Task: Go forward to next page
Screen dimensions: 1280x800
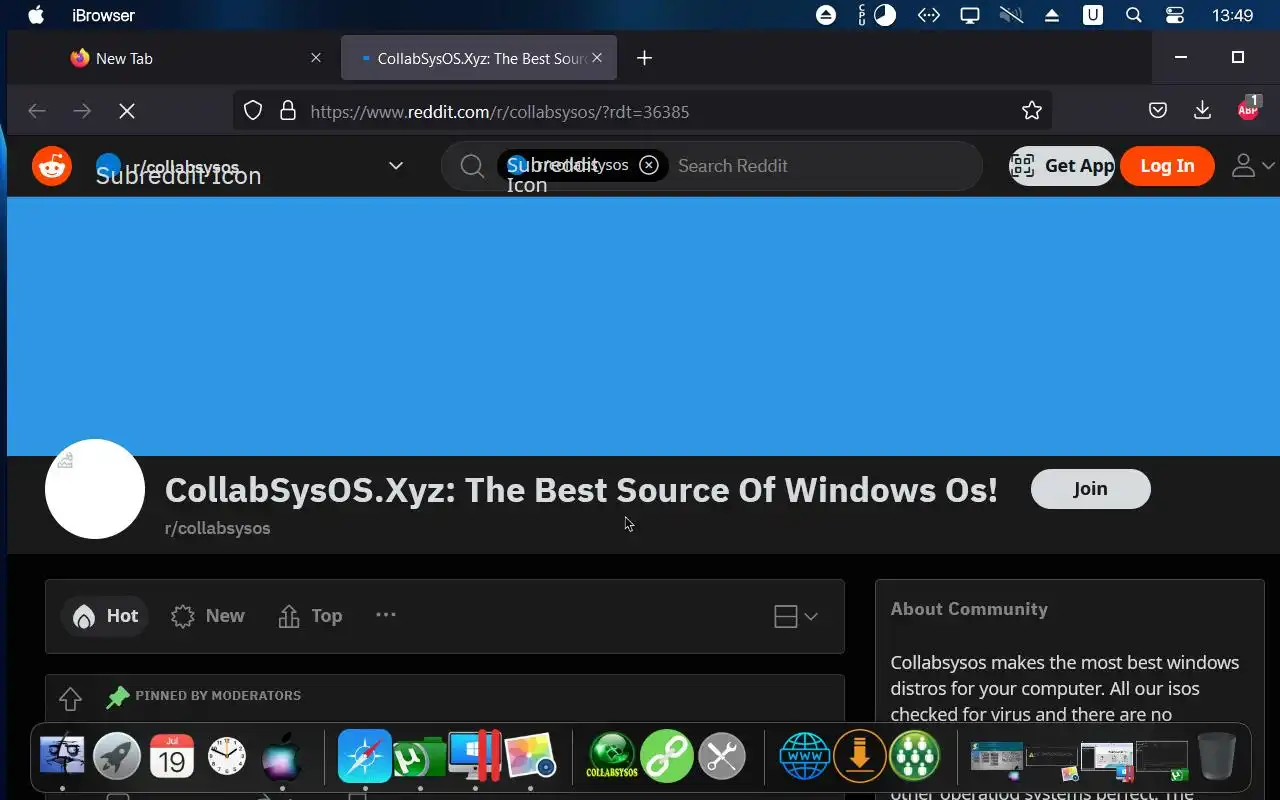Action: coord(82,112)
